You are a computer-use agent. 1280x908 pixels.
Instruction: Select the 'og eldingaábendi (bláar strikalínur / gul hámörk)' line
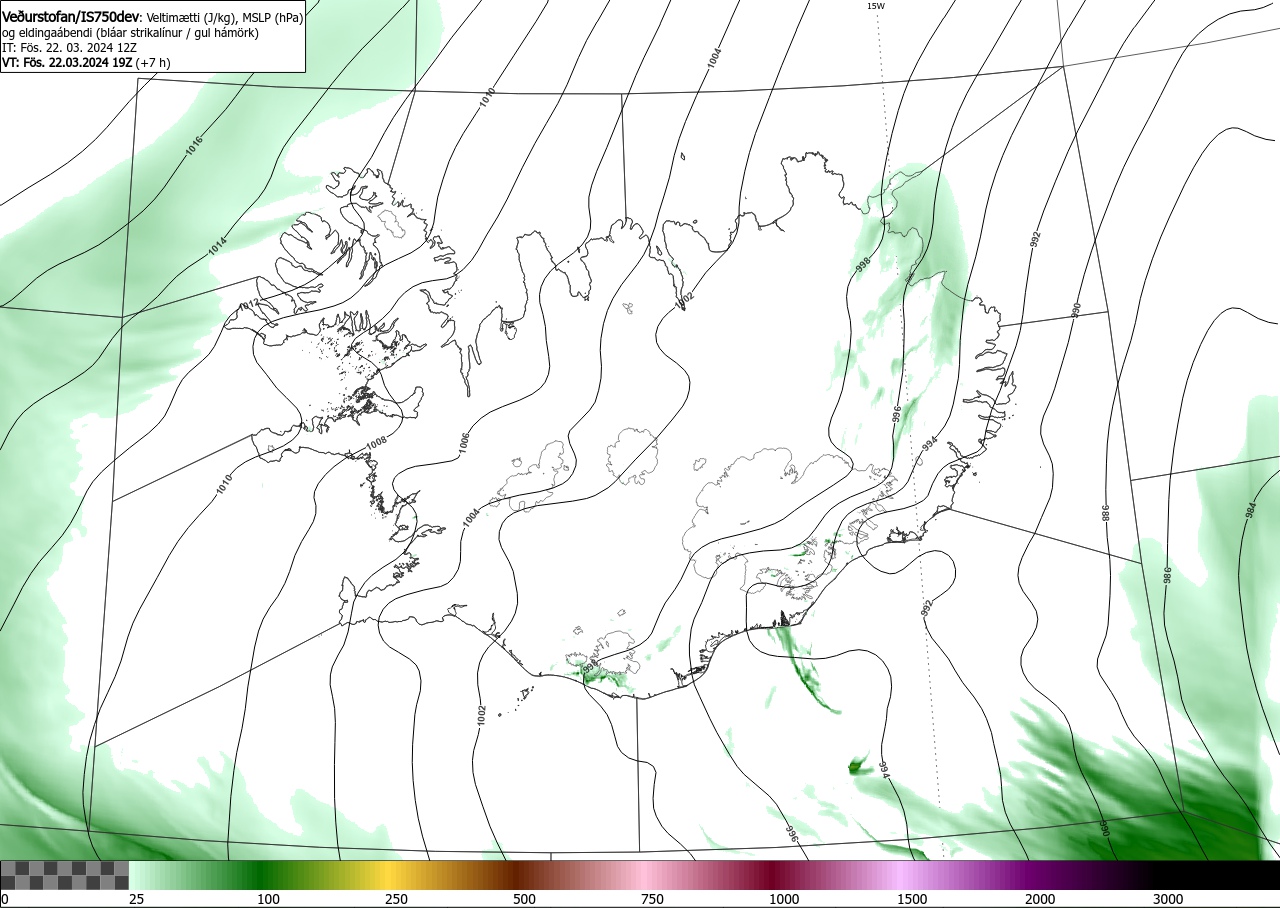pos(130,33)
